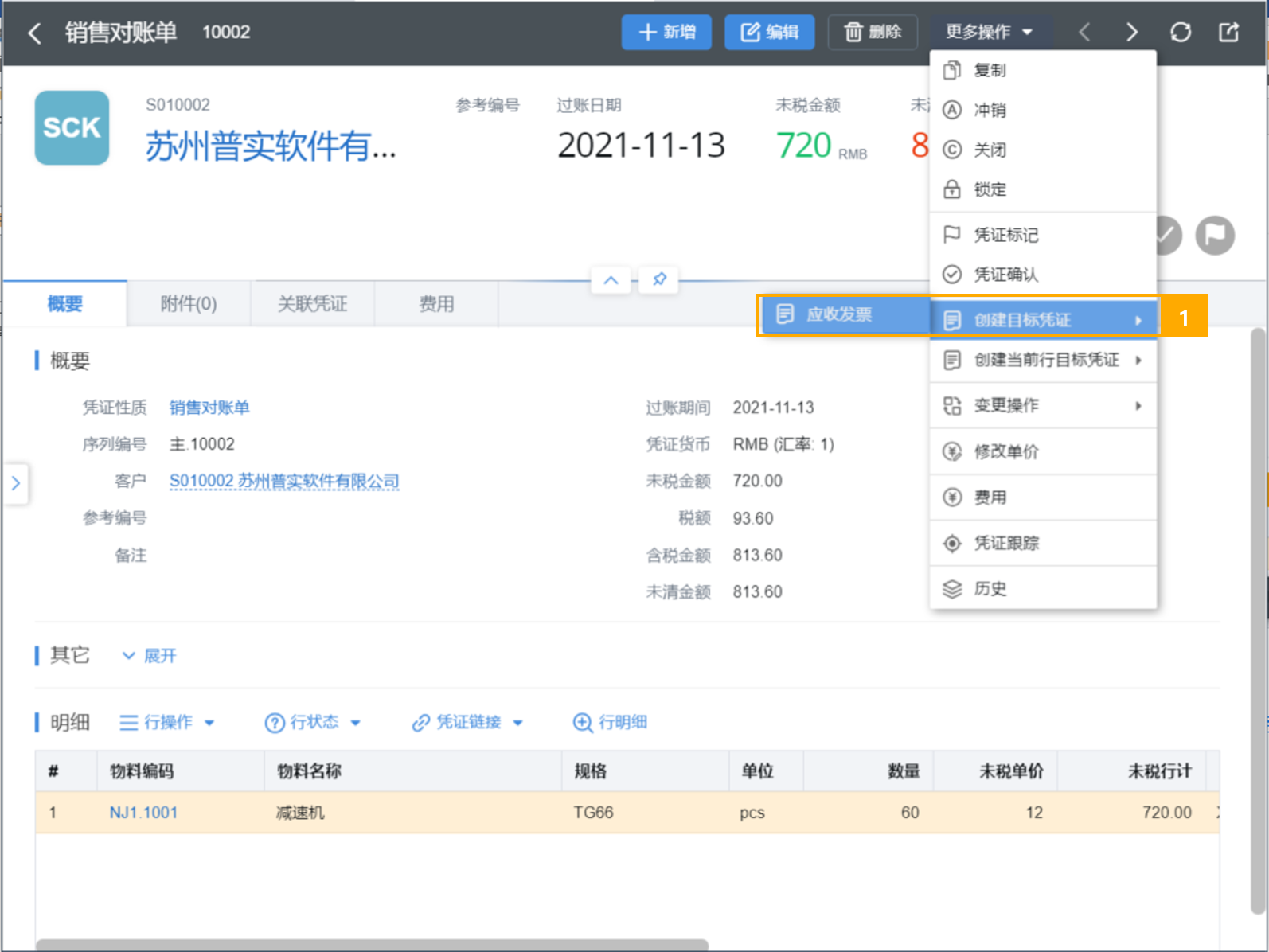Choose 凭证跟踪 tracking menu entry
The image size is (1269, 952).
1043,544
